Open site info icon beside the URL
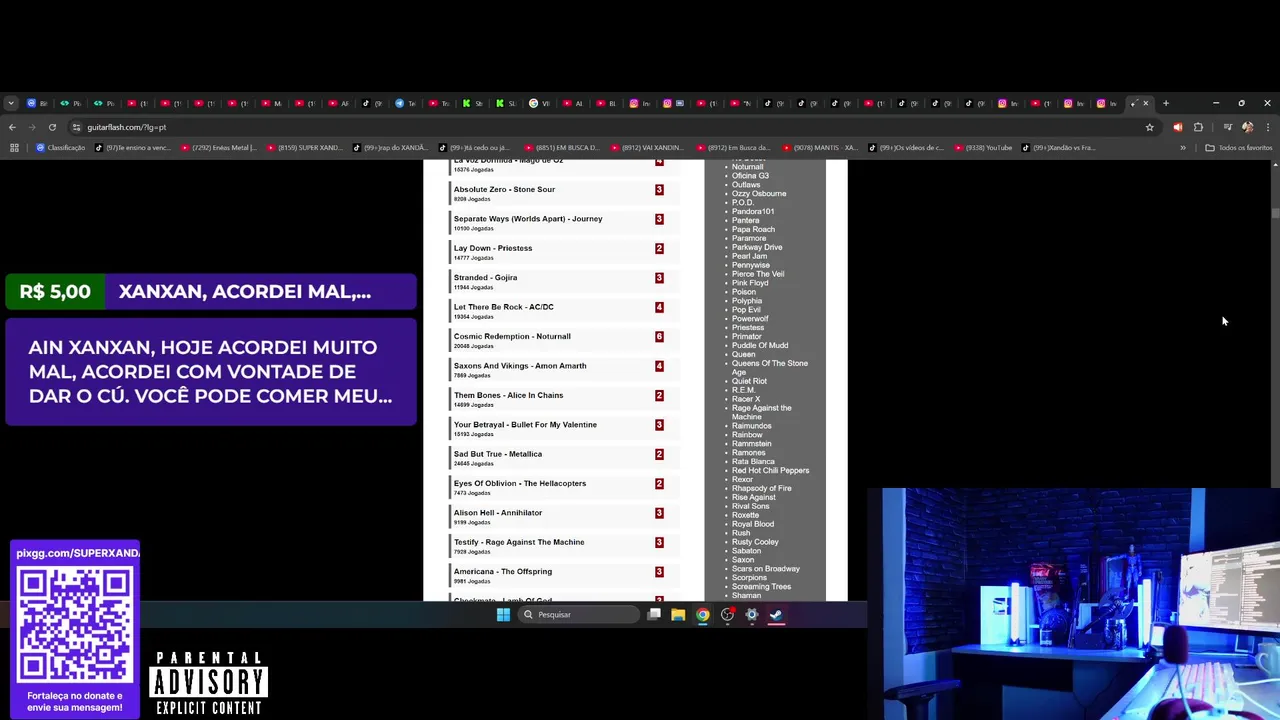This screenshot has width=1280, height=720. [78, 127]
